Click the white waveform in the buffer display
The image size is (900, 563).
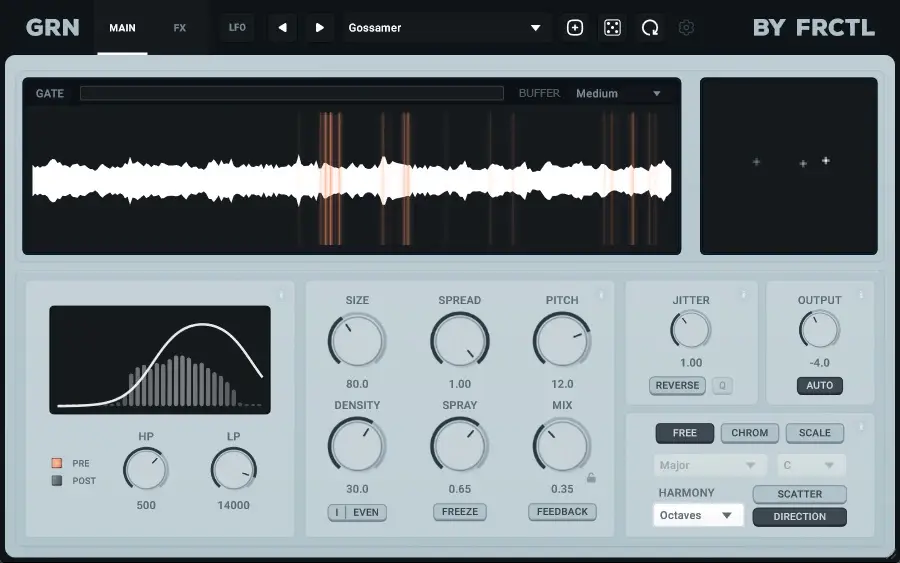pos(200,180)
